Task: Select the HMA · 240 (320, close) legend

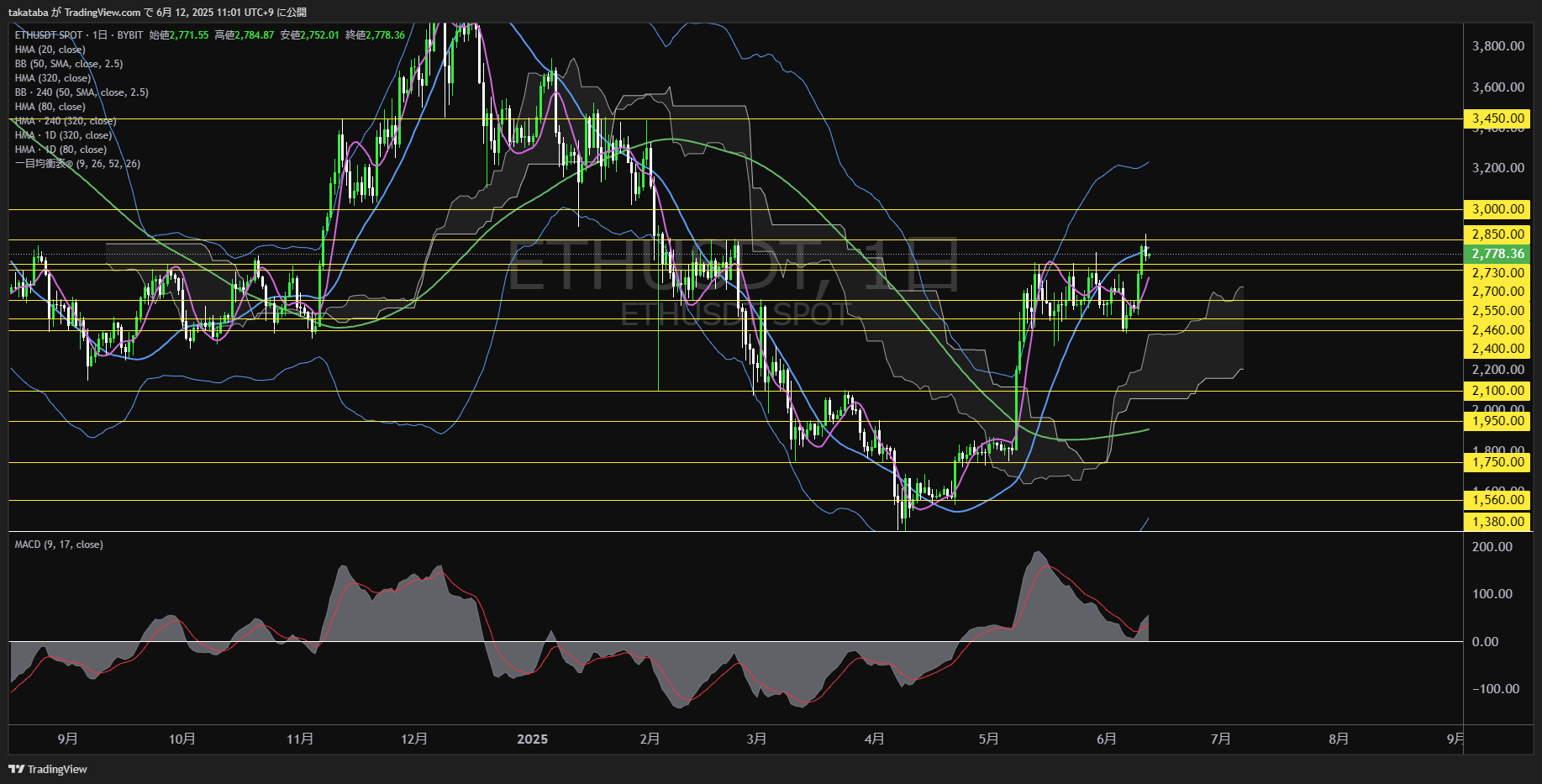Action: [66, 121]
